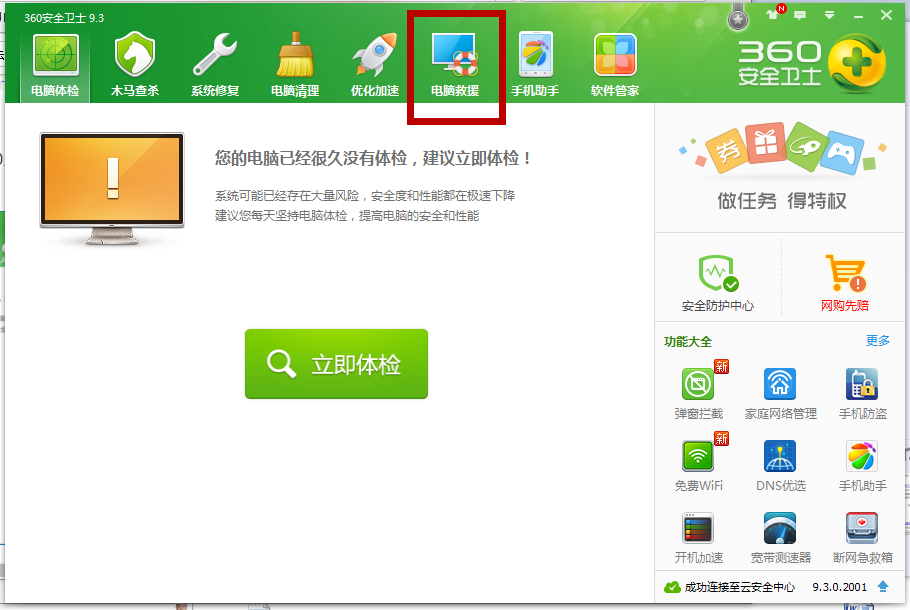Screen dimensions: 910x610
Task: Open the 断网急救箱 first-aid icon
Action: coord(862,528)
